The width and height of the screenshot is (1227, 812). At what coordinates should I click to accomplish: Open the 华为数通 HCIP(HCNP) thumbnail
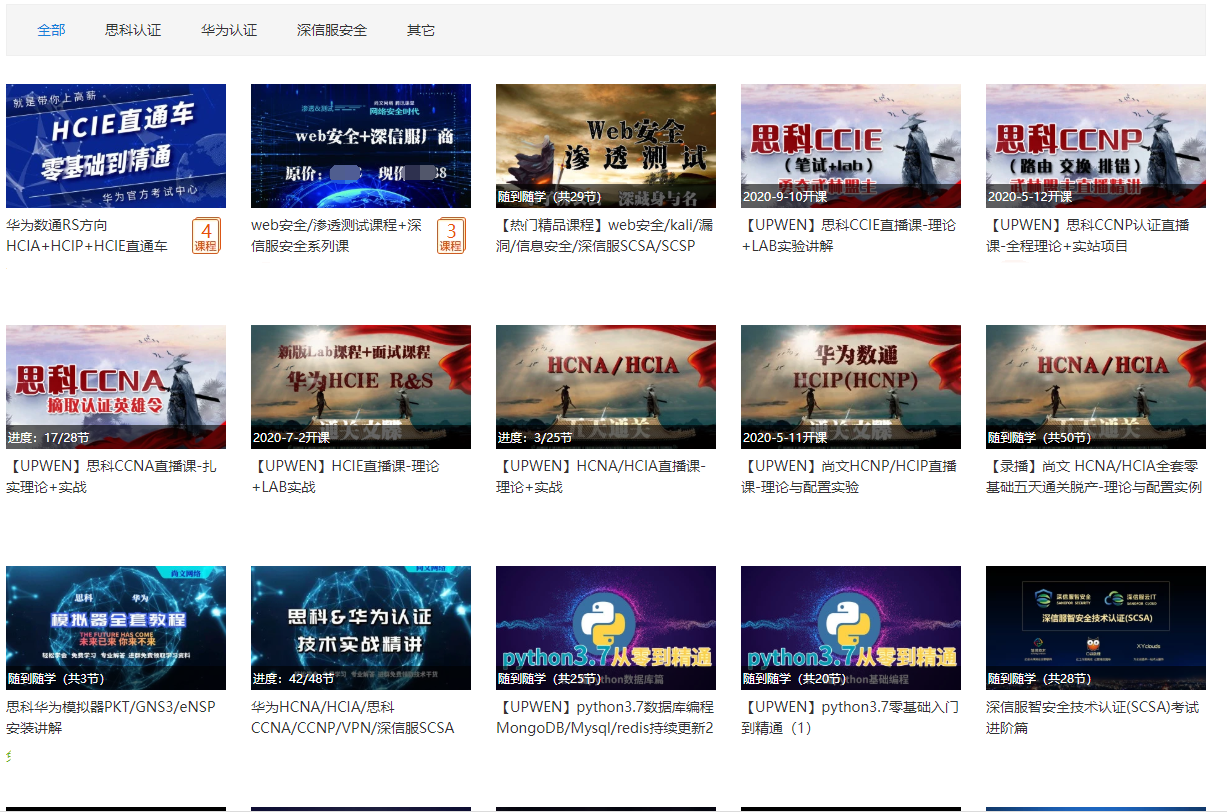pyautogui.click(x=851, y=387)
